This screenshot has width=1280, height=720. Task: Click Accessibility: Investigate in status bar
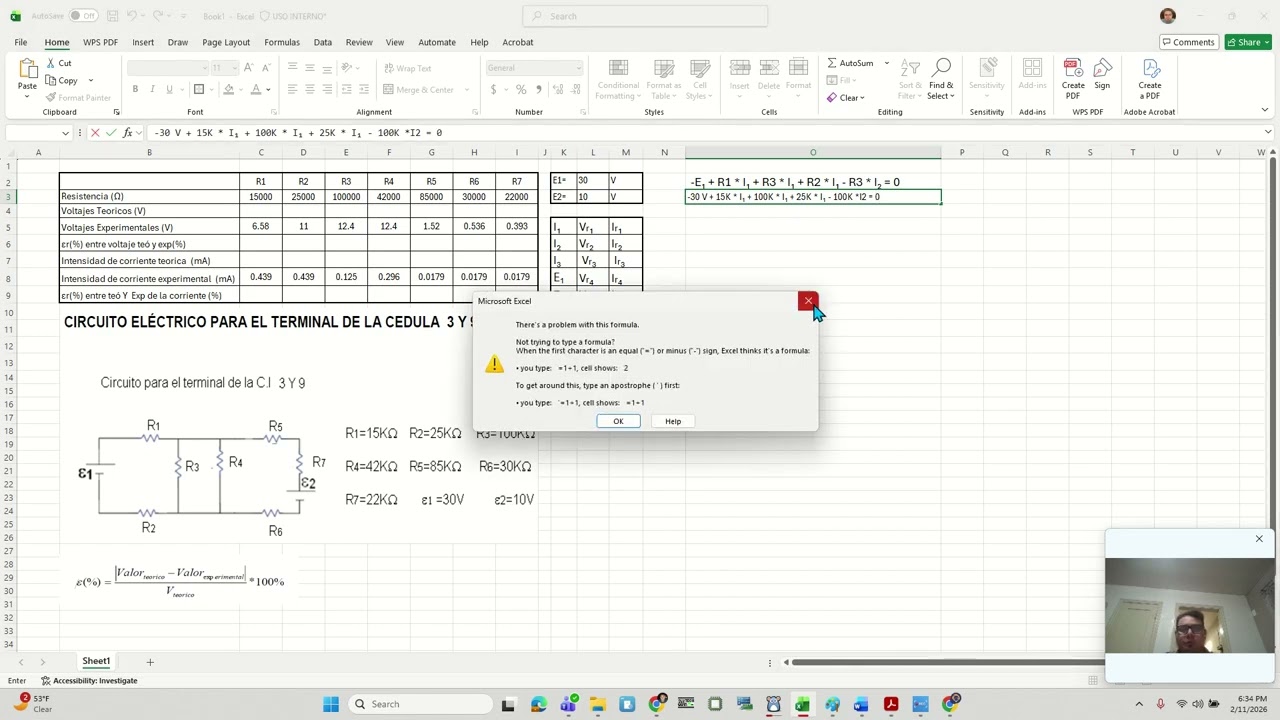89,681
